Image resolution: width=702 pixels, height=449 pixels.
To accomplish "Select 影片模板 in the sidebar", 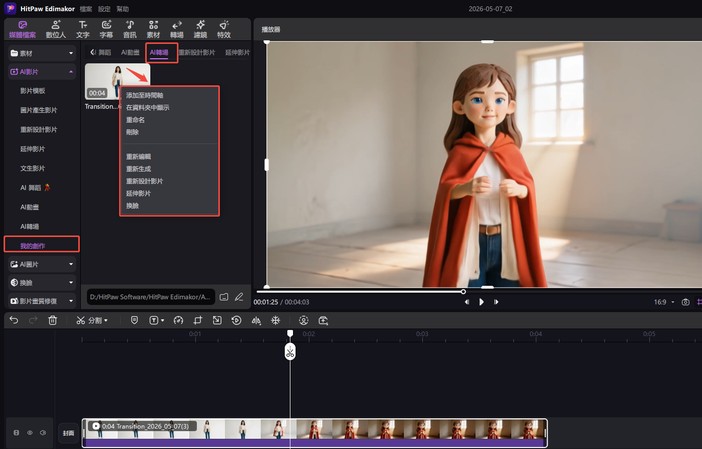I will click(x=33, y=91).
